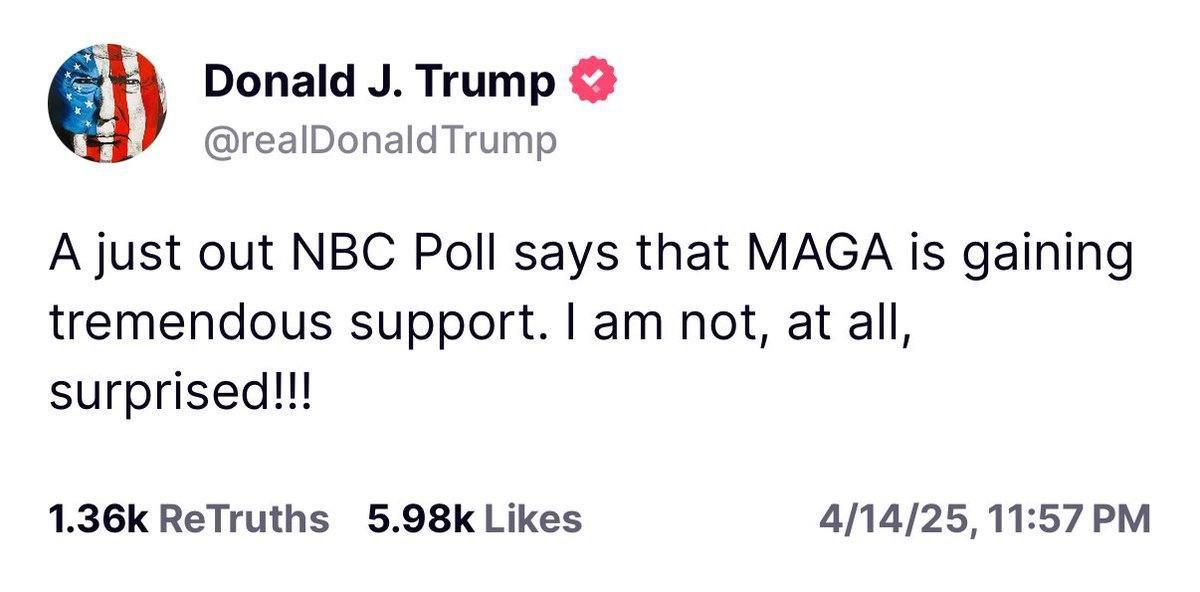Select the "ReTruths" label
Image resolution: width=1200 pixels, height=592 pixels.
click(x=243, y=519)
